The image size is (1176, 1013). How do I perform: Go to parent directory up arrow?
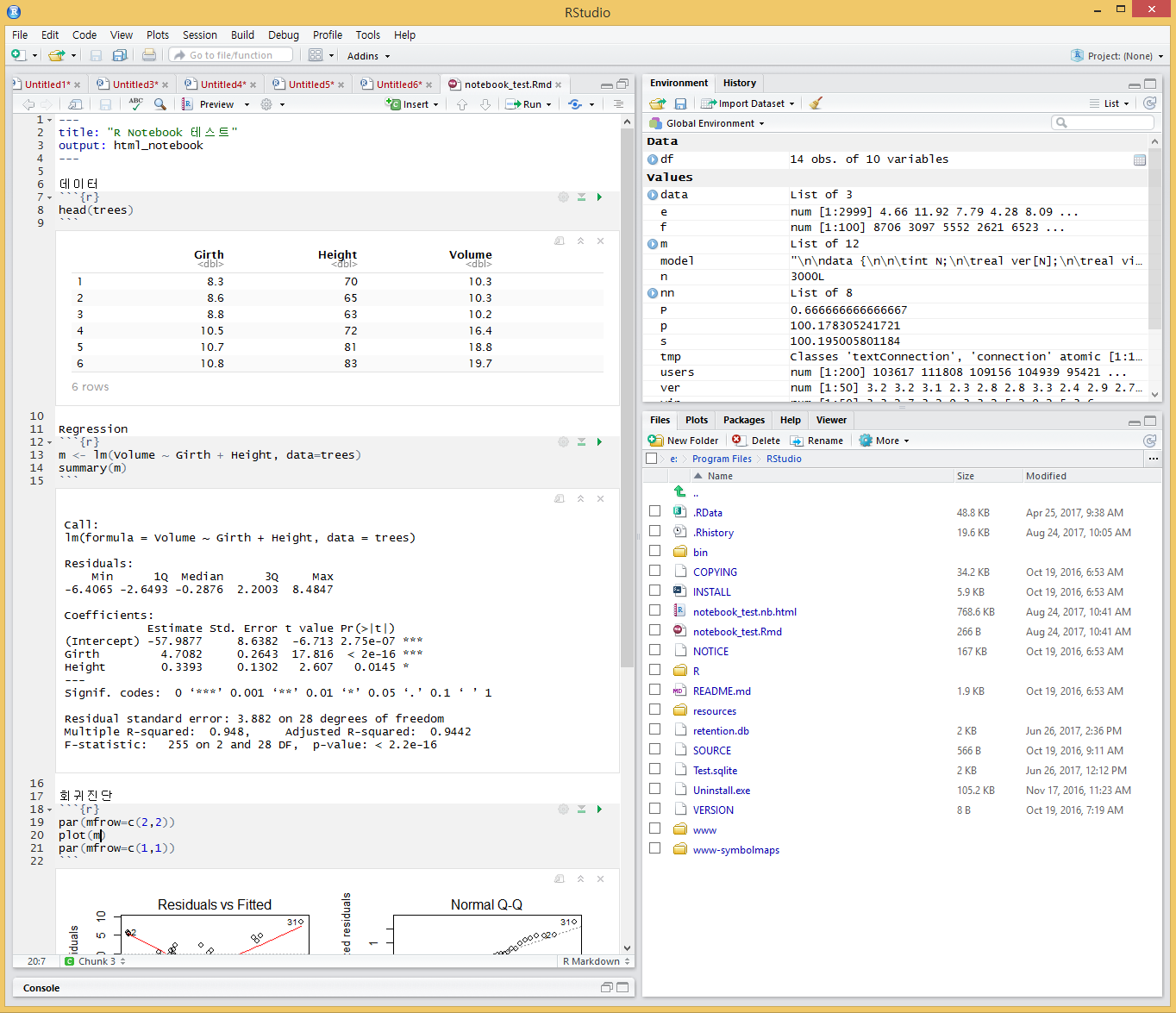(679, 491)
